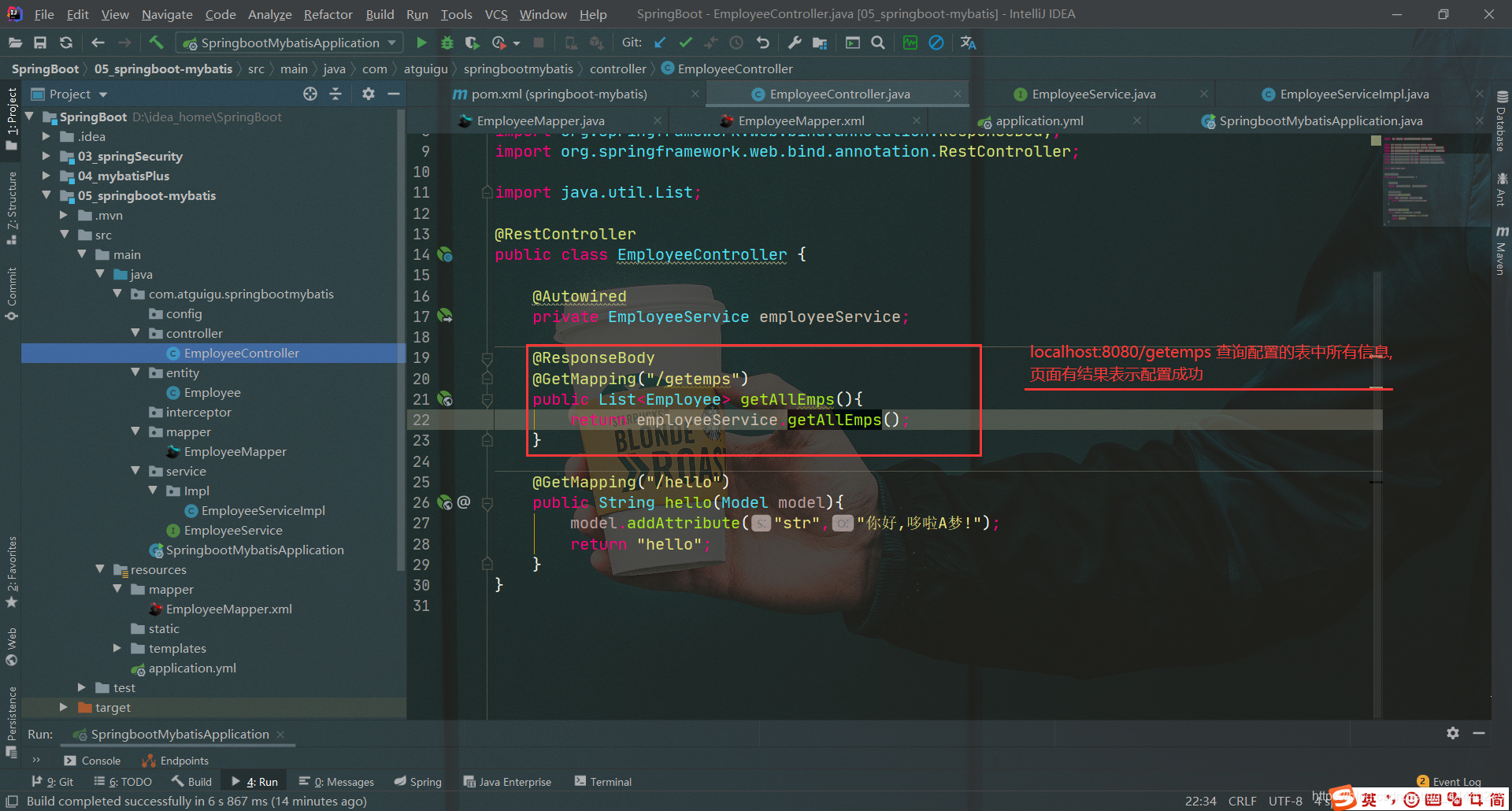Click gutter bean icon on line 14
The width and height of the screenshot is (1512, 811).
pyautogui.click(x=445, y=254)
